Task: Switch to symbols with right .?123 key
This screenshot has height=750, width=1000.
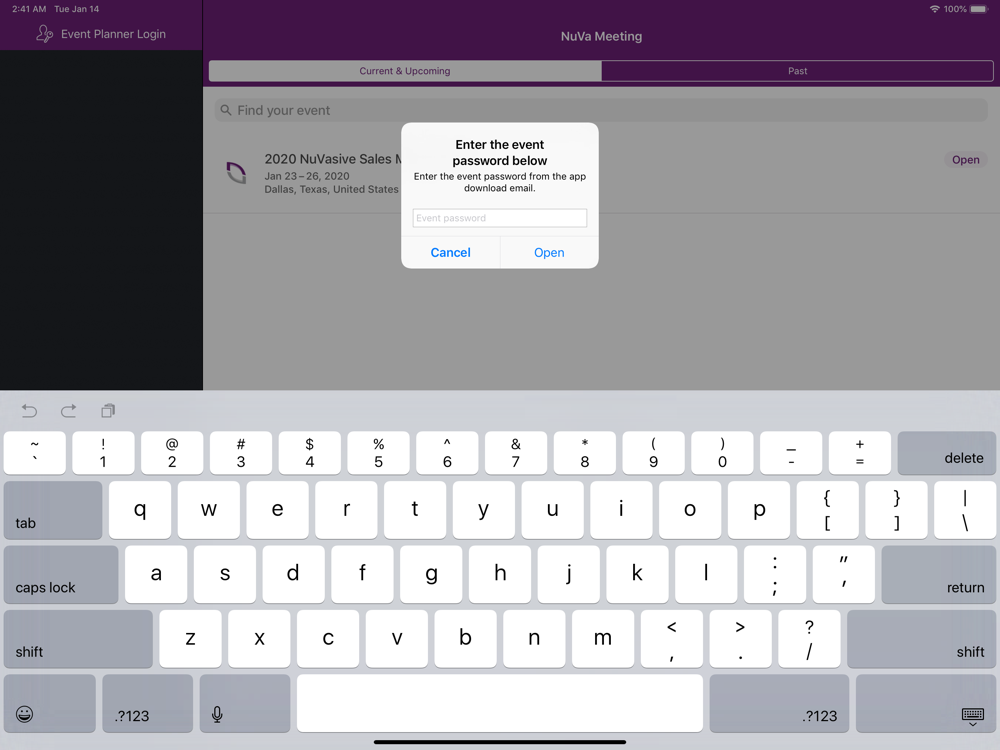Action: [779, 703]
